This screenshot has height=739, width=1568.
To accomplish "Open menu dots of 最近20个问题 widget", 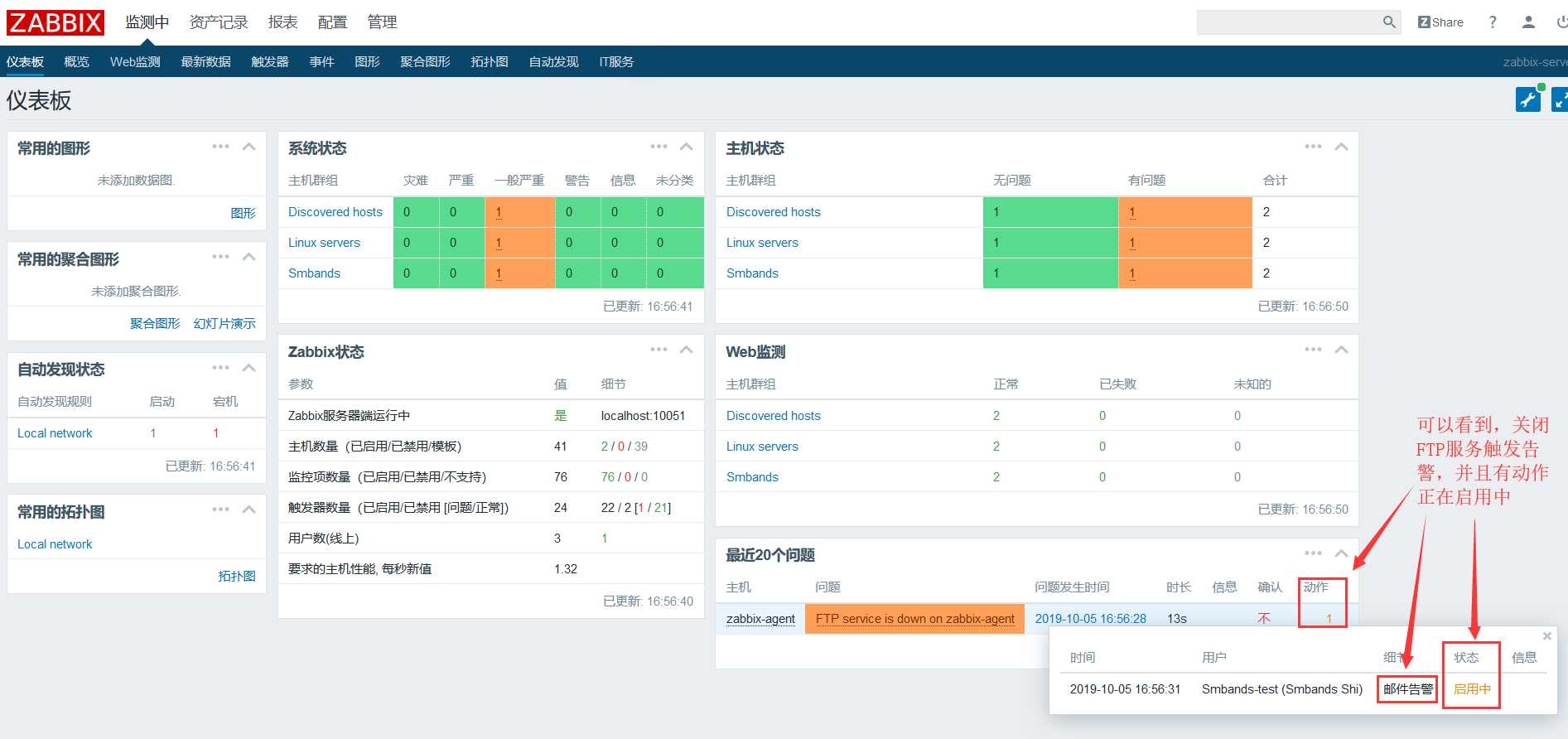I will (1313, 553).
